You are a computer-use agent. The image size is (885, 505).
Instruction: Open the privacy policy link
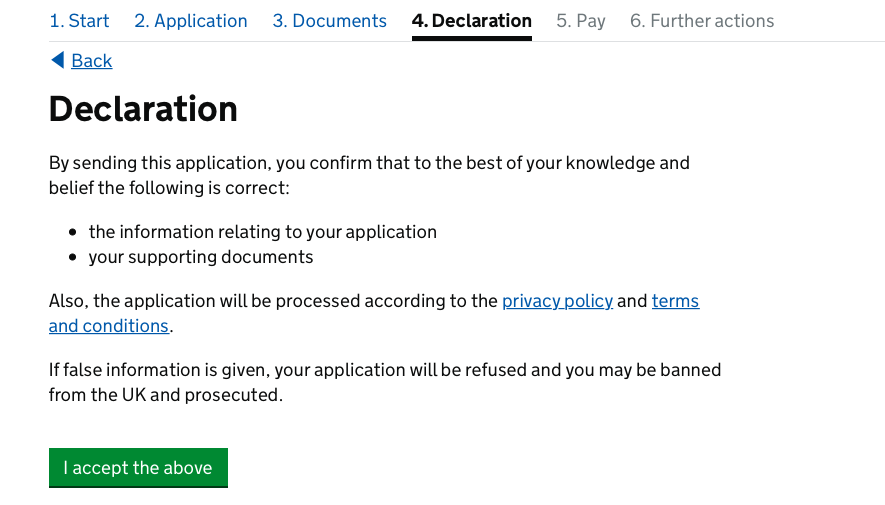coord(557,301)
